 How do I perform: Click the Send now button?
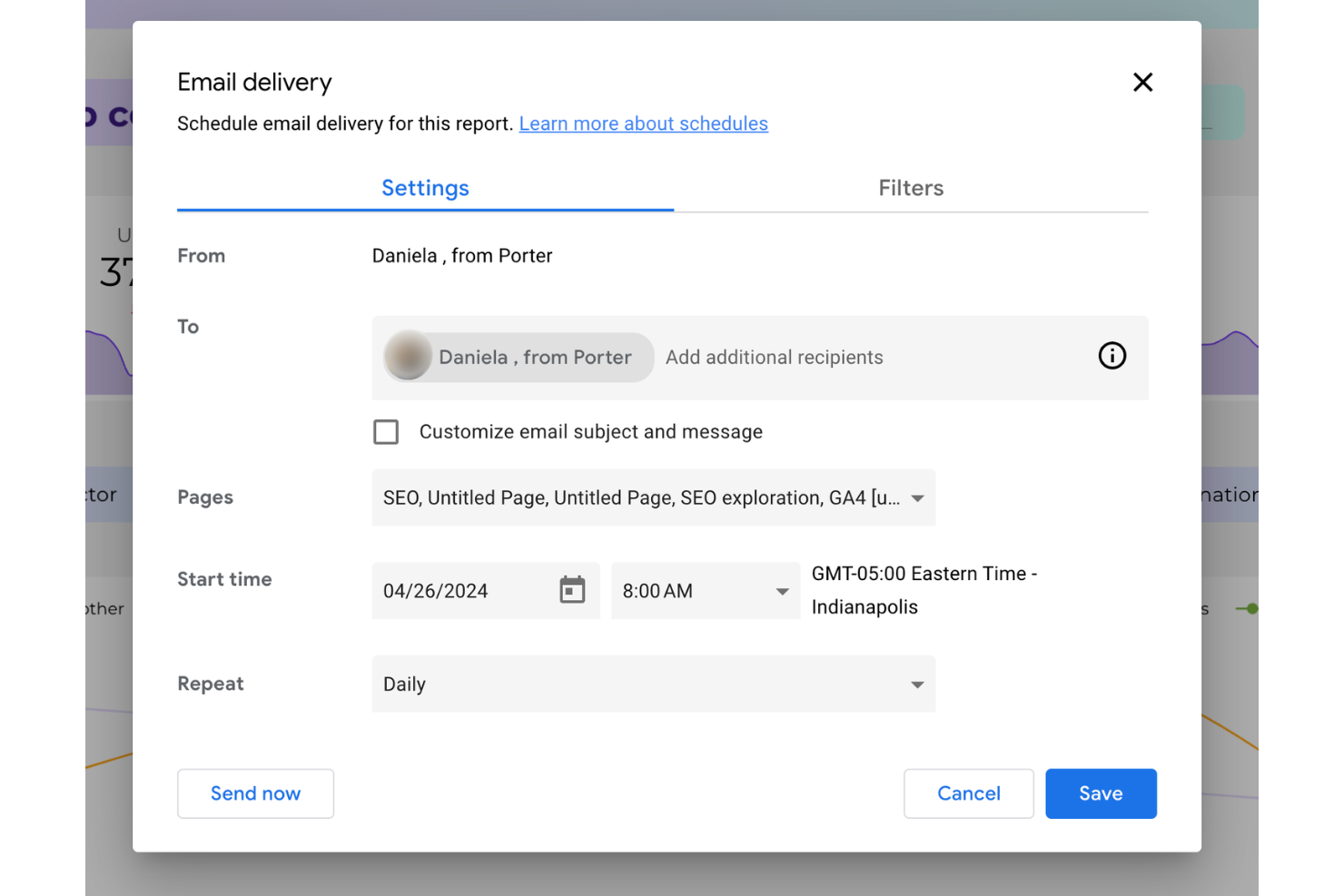pyautogui.click(x=255, y=793)
